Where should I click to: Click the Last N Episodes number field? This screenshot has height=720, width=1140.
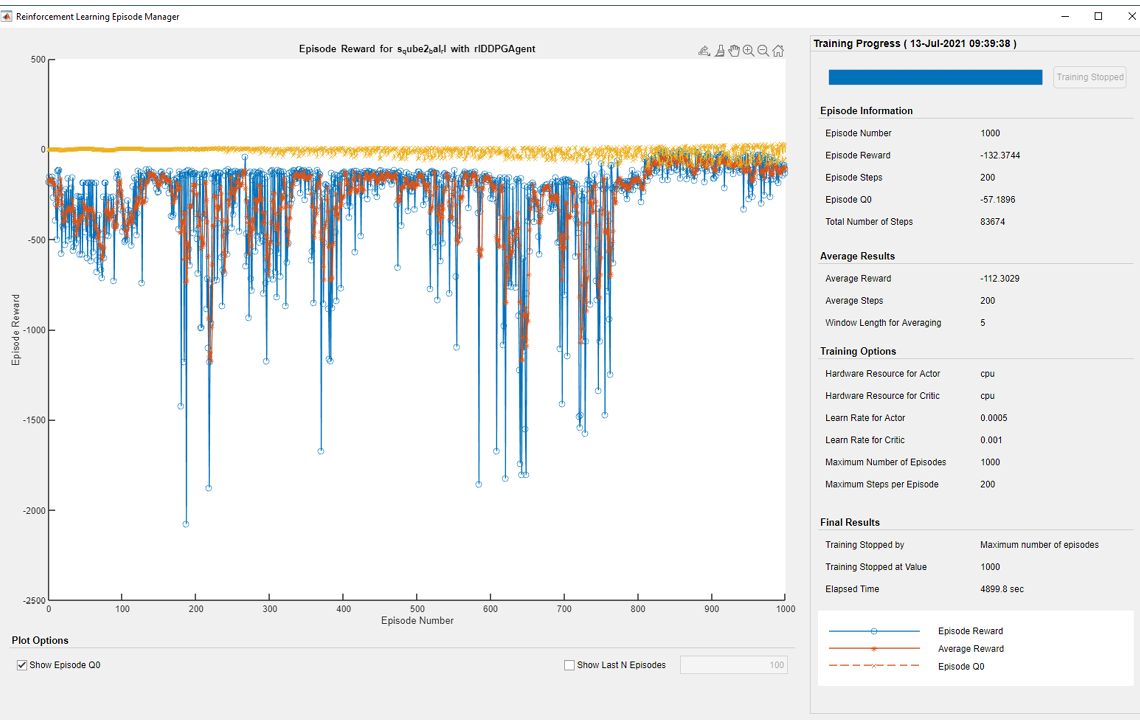coord(733,665)
